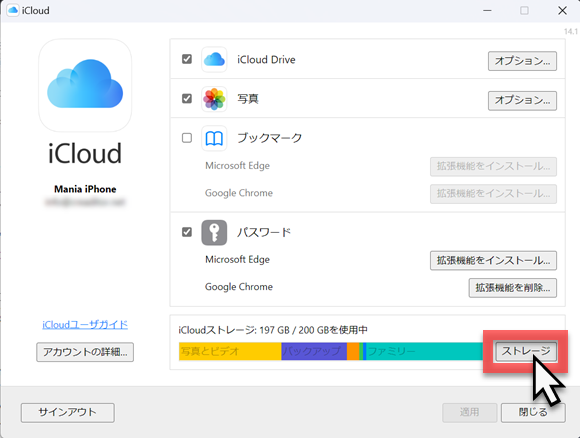The height and width of the screenshot is (439, 580).
Task: Click the サインアウト button
Action: click(x=68, y=412)
